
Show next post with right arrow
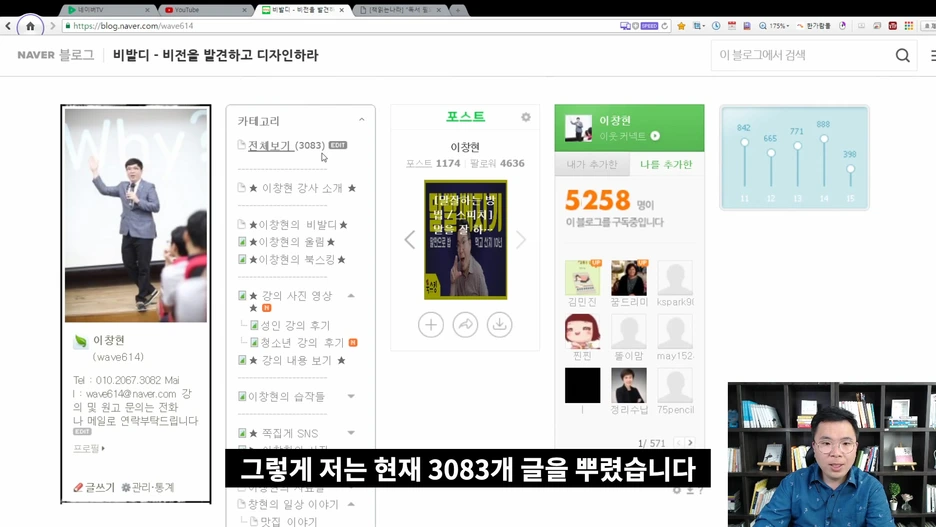tap(521, 240)
